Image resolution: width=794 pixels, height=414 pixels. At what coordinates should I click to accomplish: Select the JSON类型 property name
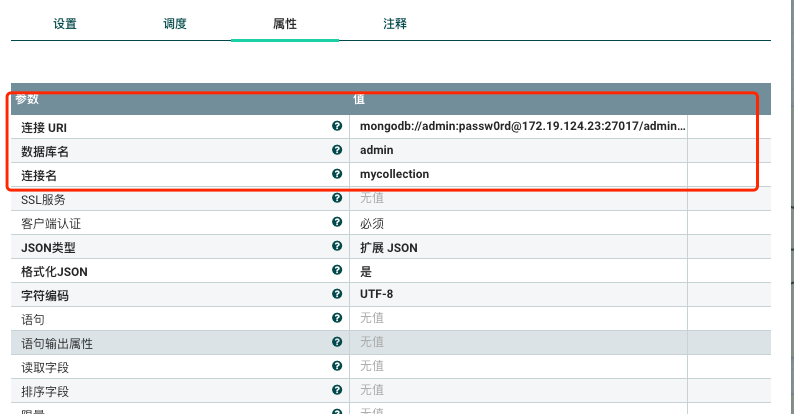pyautogui.click(x=48, y=247)
